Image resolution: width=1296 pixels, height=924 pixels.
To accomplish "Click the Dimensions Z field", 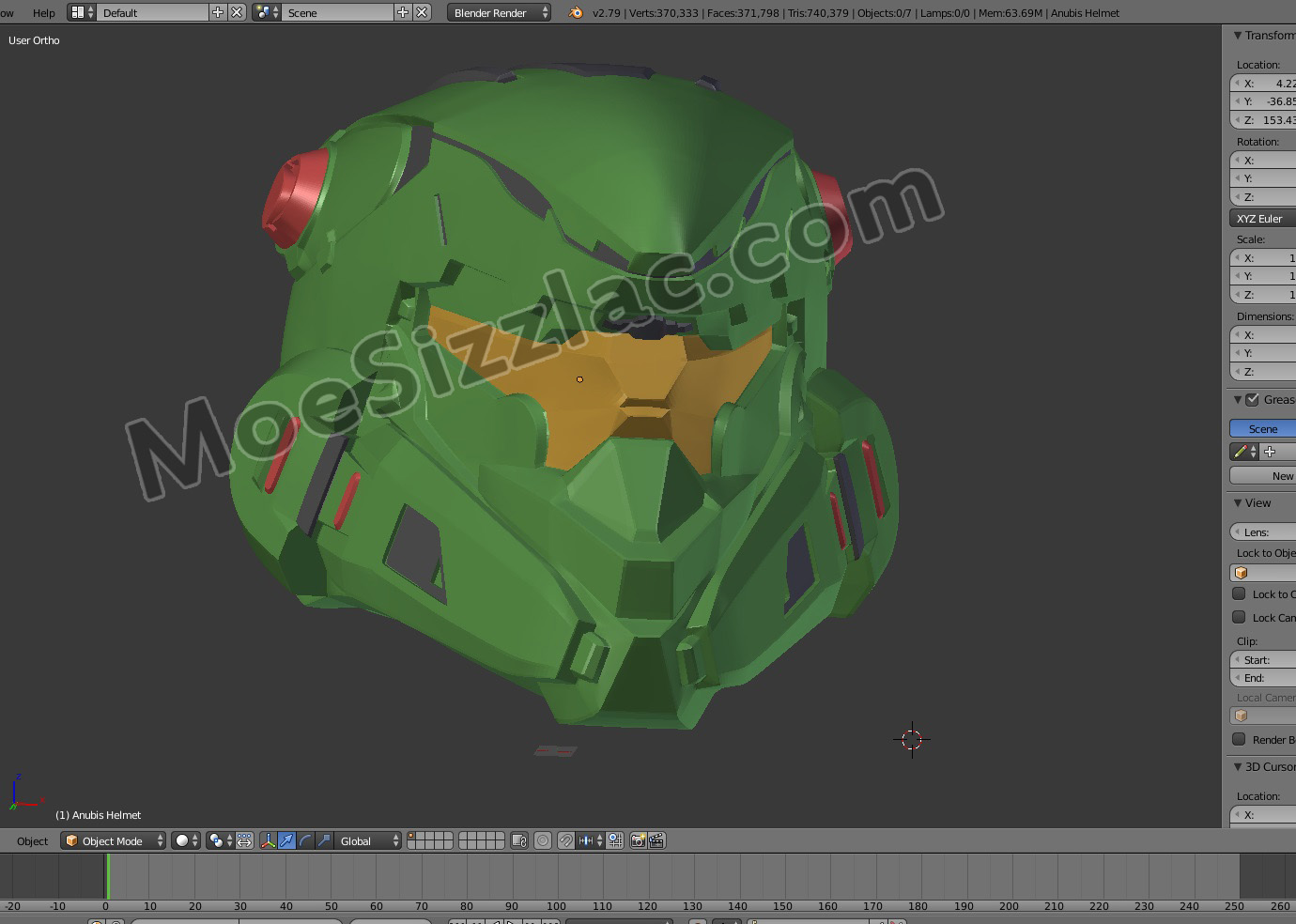I will tap(1263, 371).
